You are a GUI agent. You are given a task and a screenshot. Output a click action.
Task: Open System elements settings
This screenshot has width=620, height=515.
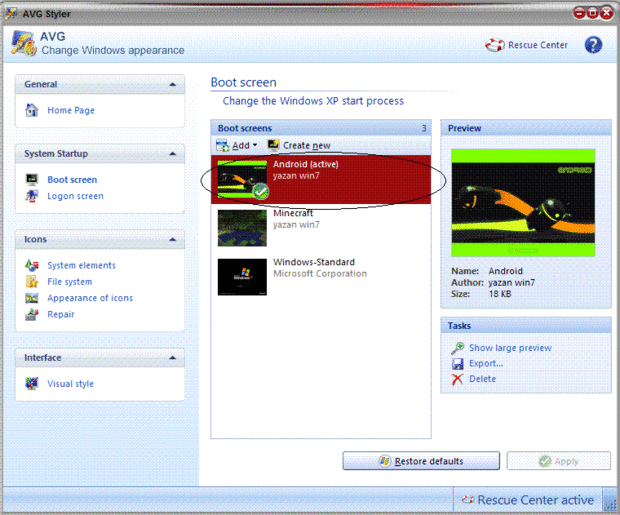pyautogui.click(x=81, y=265)
